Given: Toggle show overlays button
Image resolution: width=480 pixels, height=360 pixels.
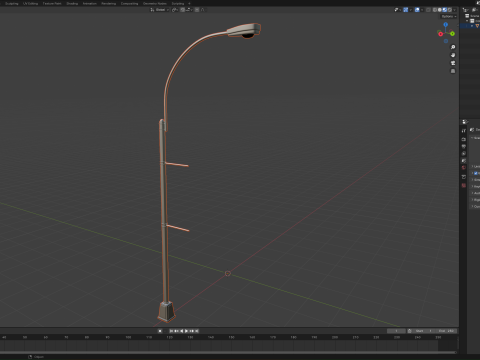Looking at the screenshot, I should click(x=417, y=10).
